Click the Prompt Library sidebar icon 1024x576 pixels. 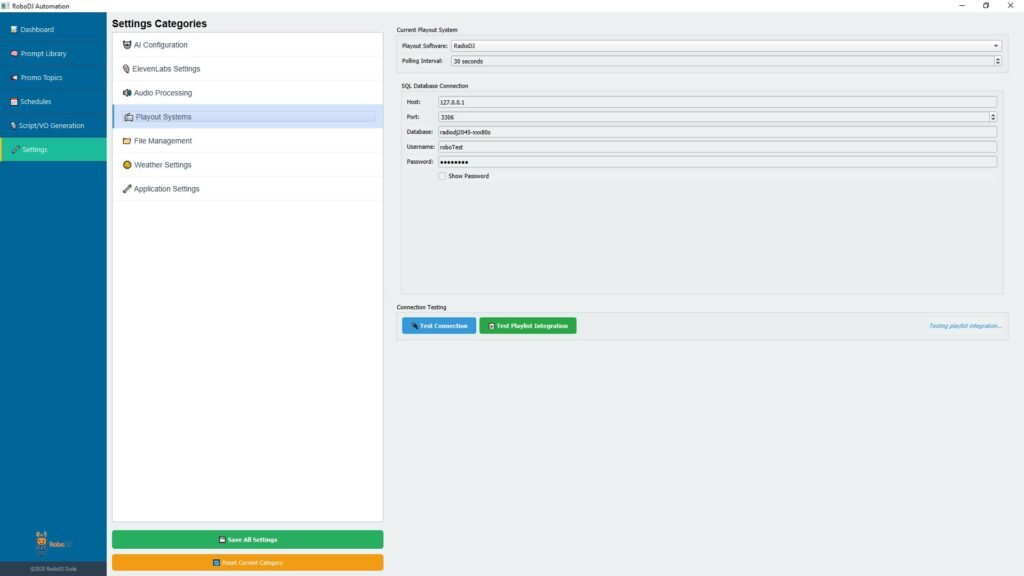(14, 54)
